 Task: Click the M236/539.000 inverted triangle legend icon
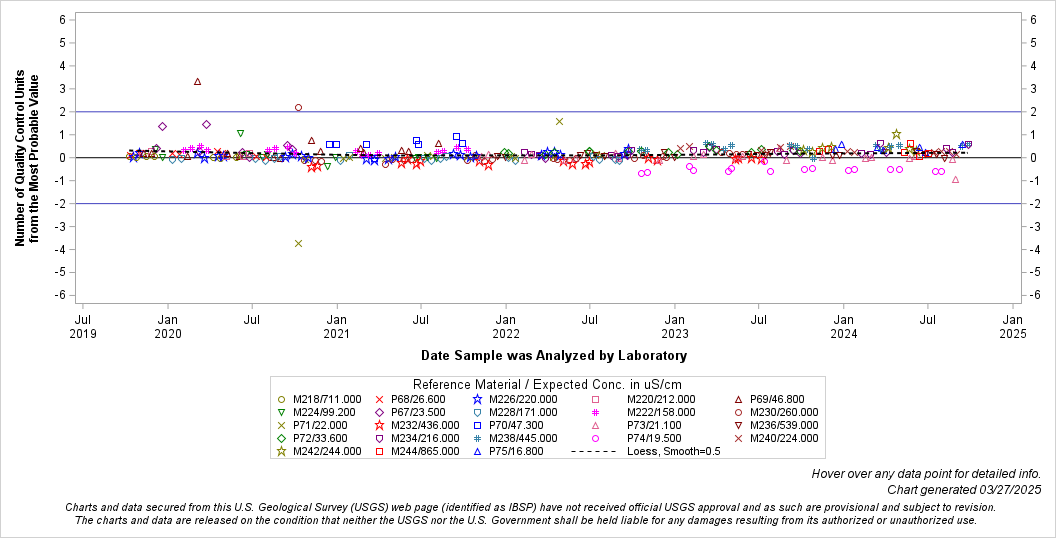click(738, 425)
